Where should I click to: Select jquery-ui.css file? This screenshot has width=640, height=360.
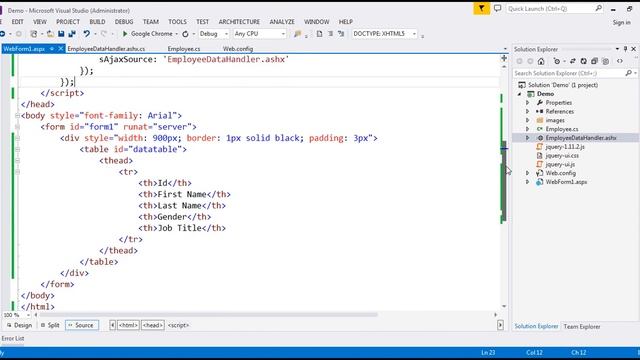tap(562, 156)
